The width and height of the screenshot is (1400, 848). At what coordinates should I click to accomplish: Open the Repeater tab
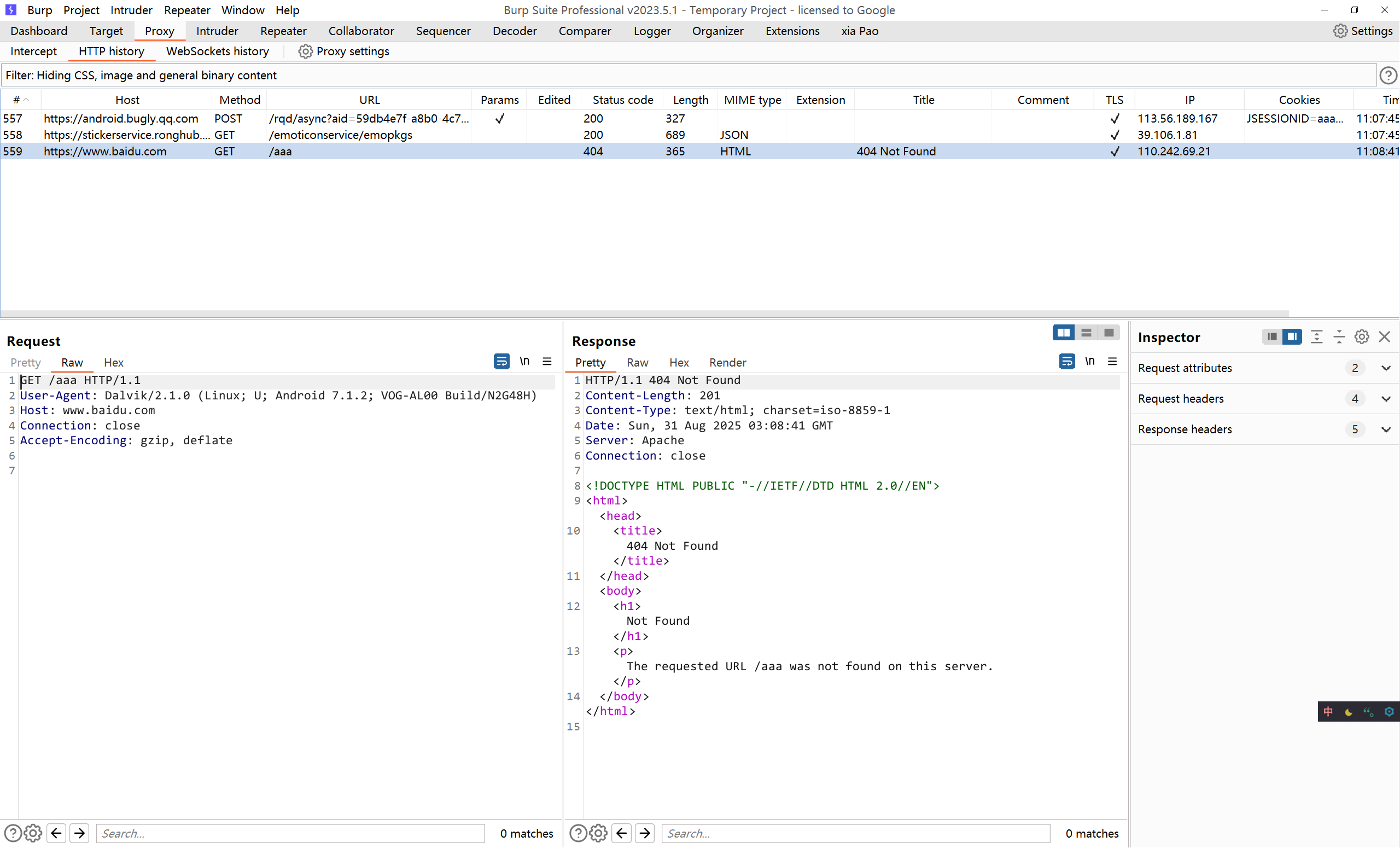point(283,31)
